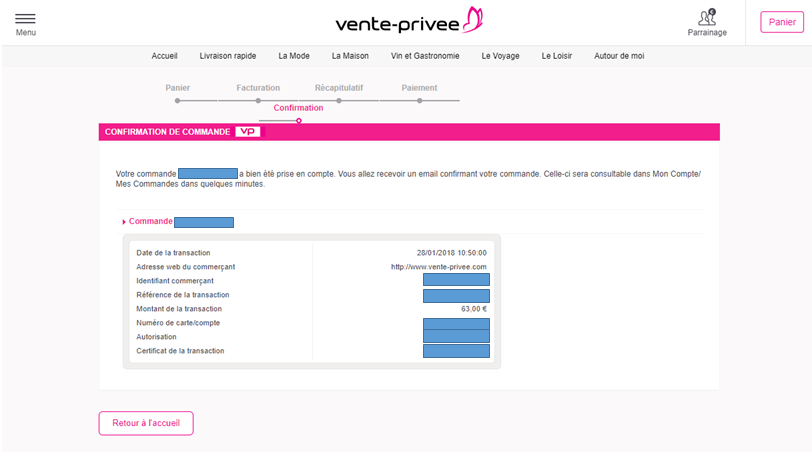Click the Certificat de la transaction label
Screen dimensions: 812x452
180,351
